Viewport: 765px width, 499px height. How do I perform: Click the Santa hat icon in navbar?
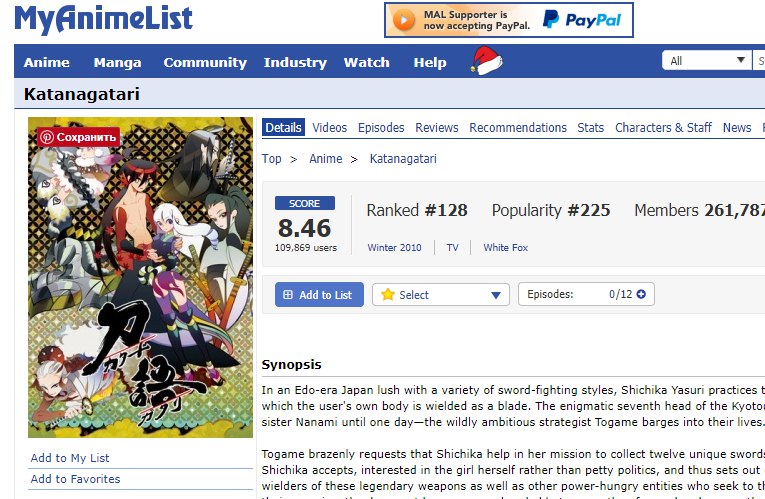486,60
